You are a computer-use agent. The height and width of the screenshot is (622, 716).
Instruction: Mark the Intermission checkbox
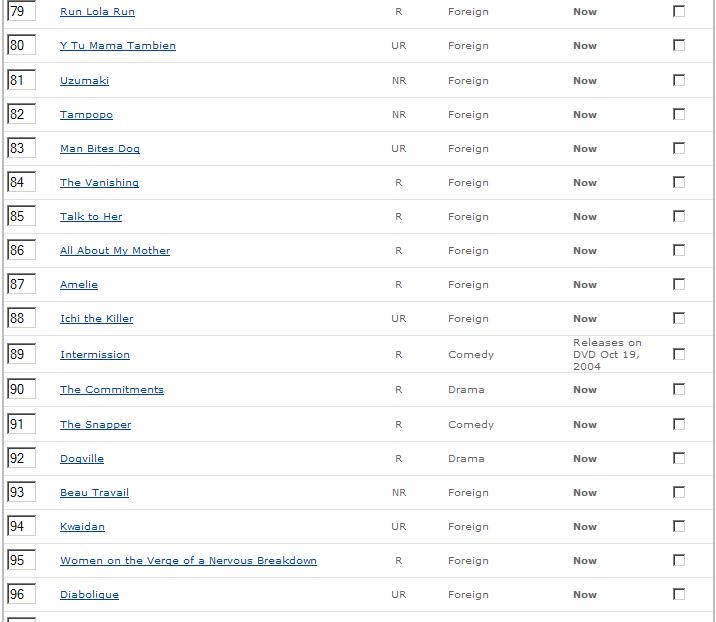point(679,354)
